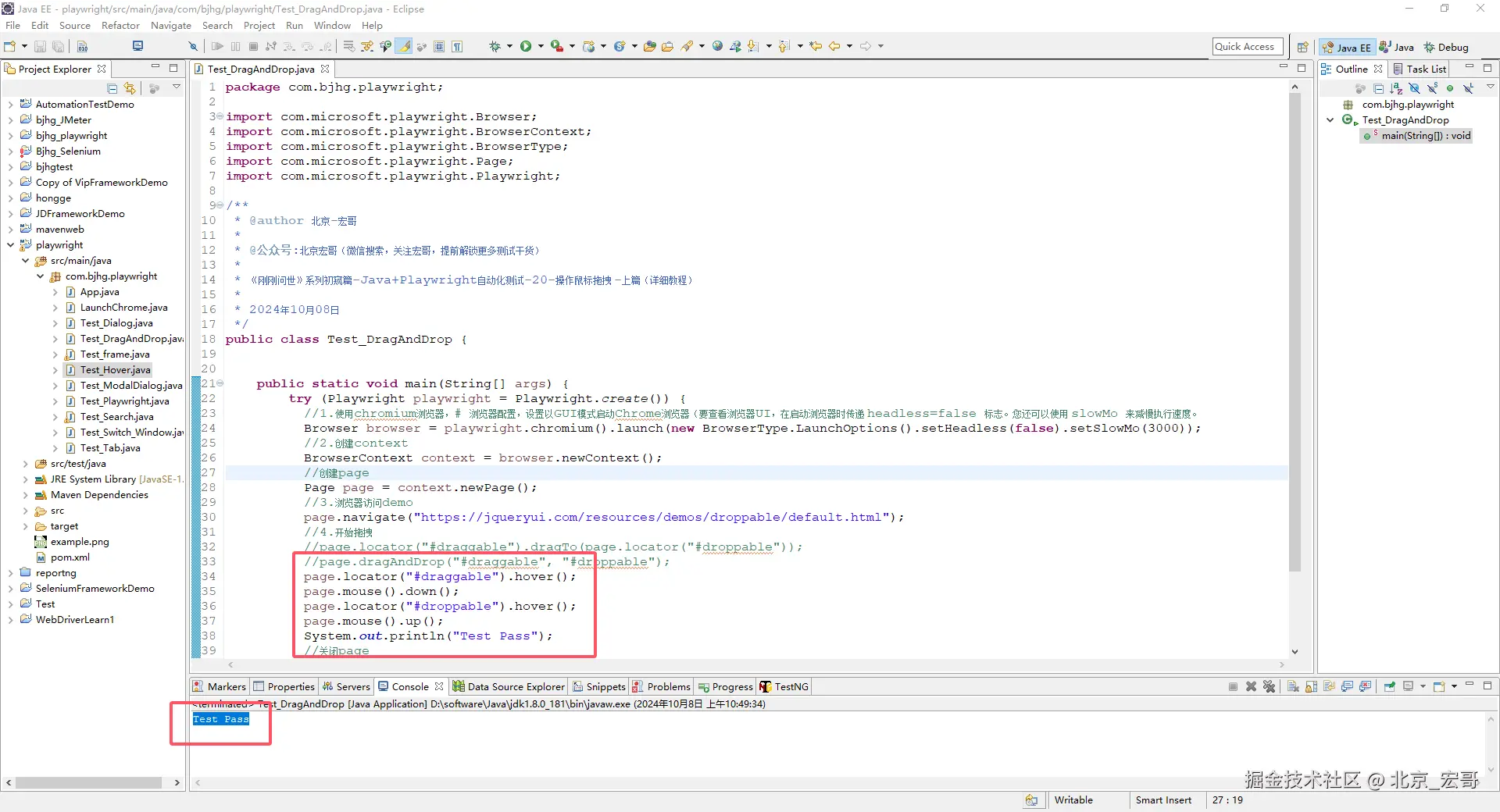Toggle Link with Editor in Project Explorer
The width and height of the screenshot is (1500, 812).
pyautogui.click(x=130, y=88)
